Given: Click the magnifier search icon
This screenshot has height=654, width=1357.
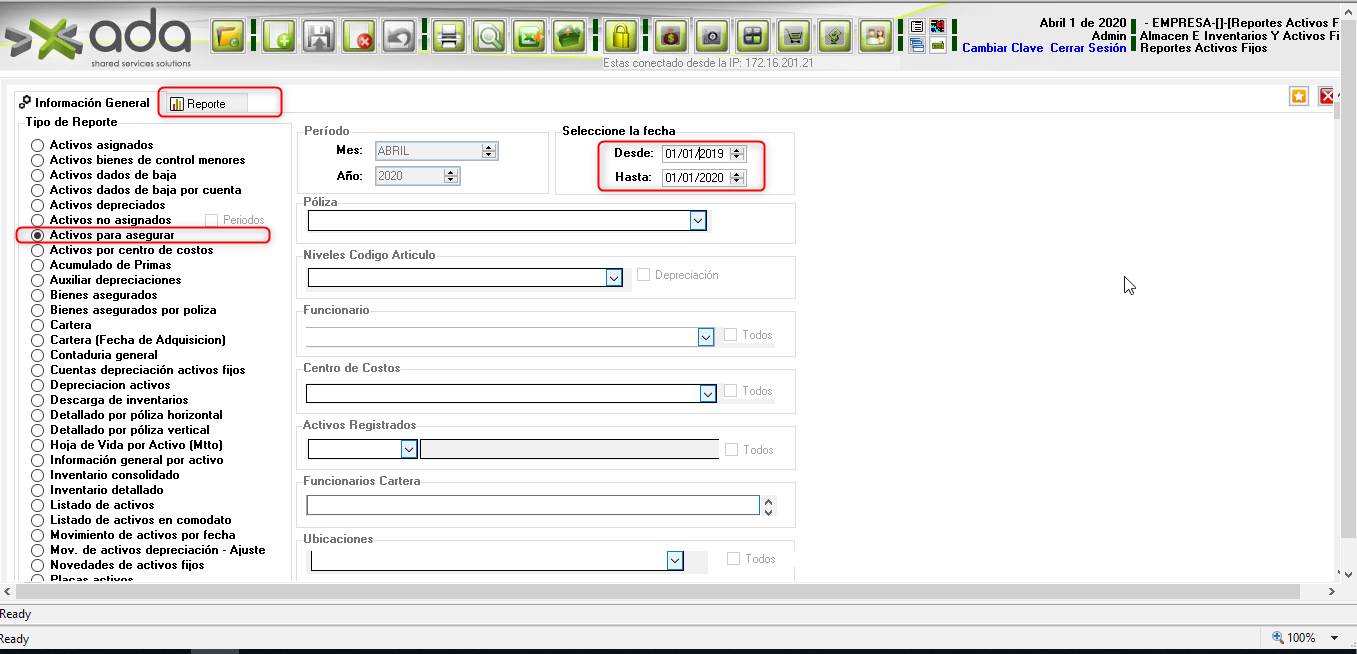Looking at the screenshot, I should pos(490,38).
